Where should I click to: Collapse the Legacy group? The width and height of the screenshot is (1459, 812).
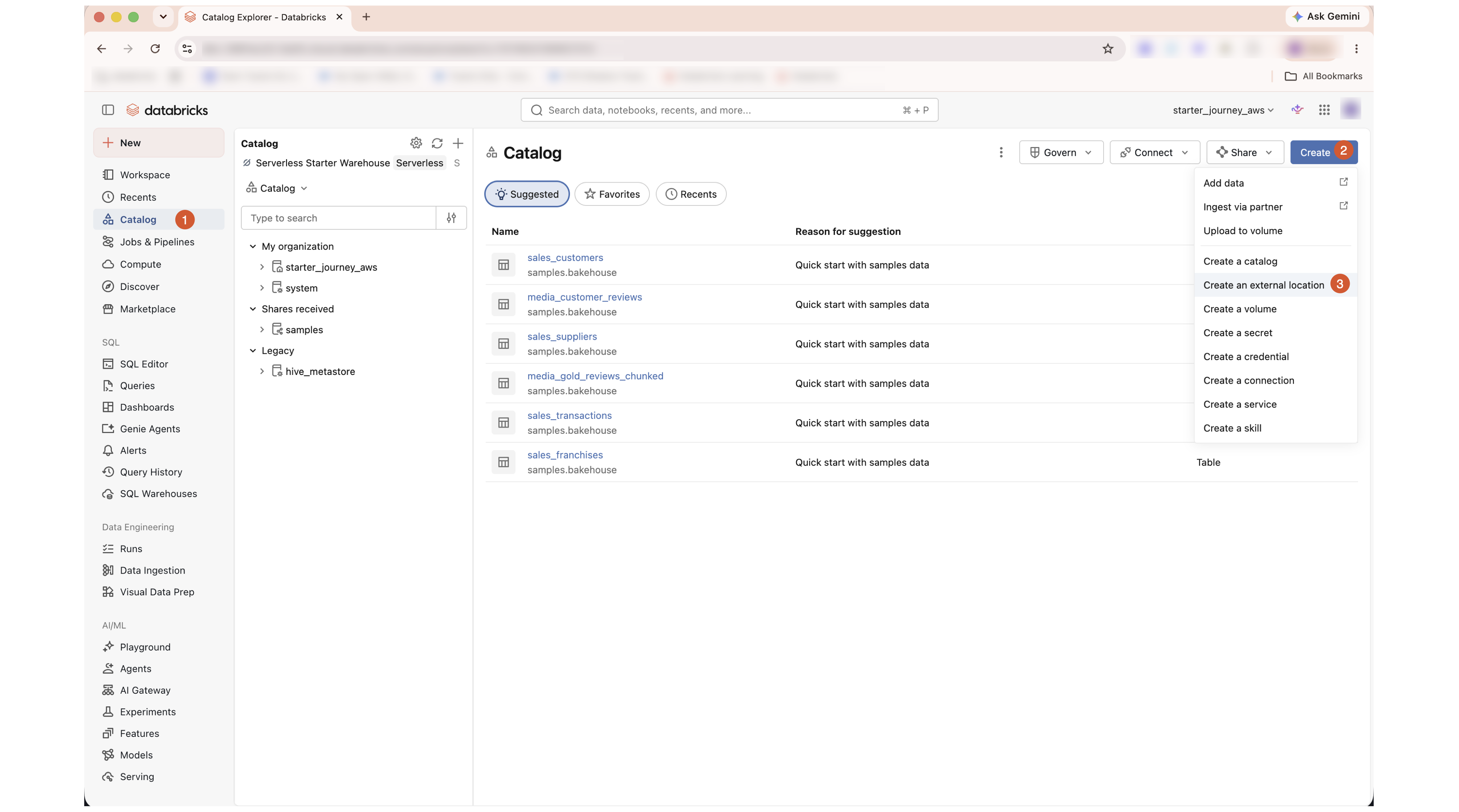pyautogui.click(x=253, y=351)
